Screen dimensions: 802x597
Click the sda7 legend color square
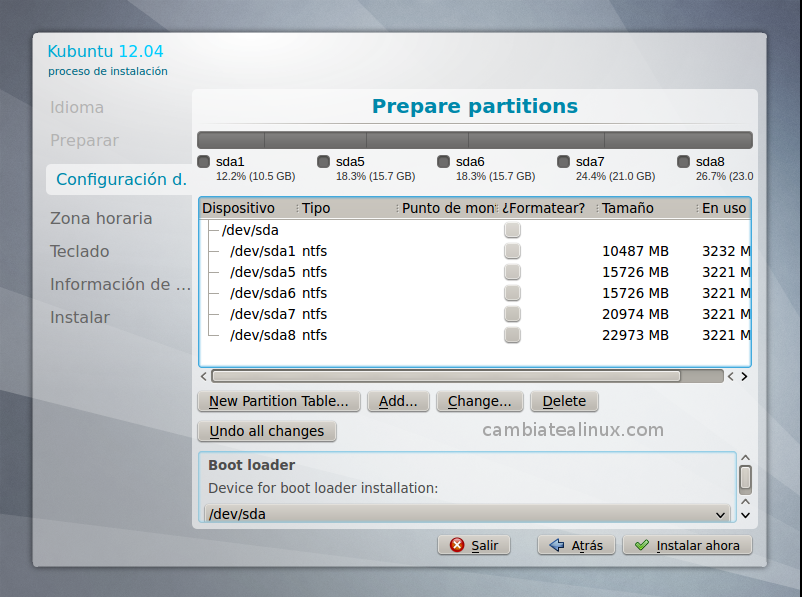pos(563,162)
